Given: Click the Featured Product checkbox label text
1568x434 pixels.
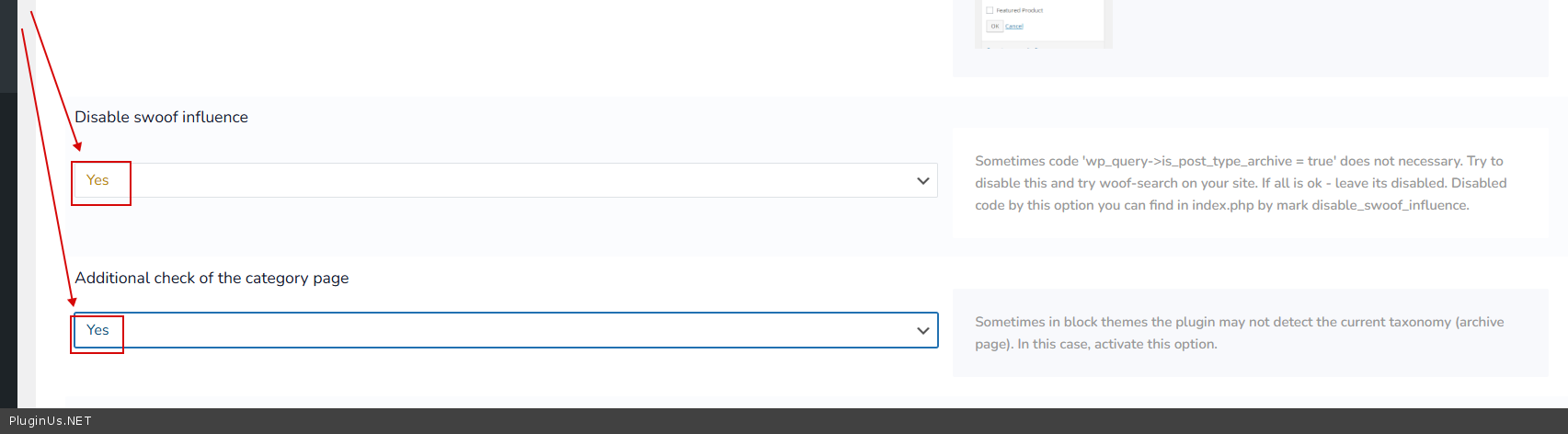Looking at the screenshot, I should click(x=1019, y=10).
